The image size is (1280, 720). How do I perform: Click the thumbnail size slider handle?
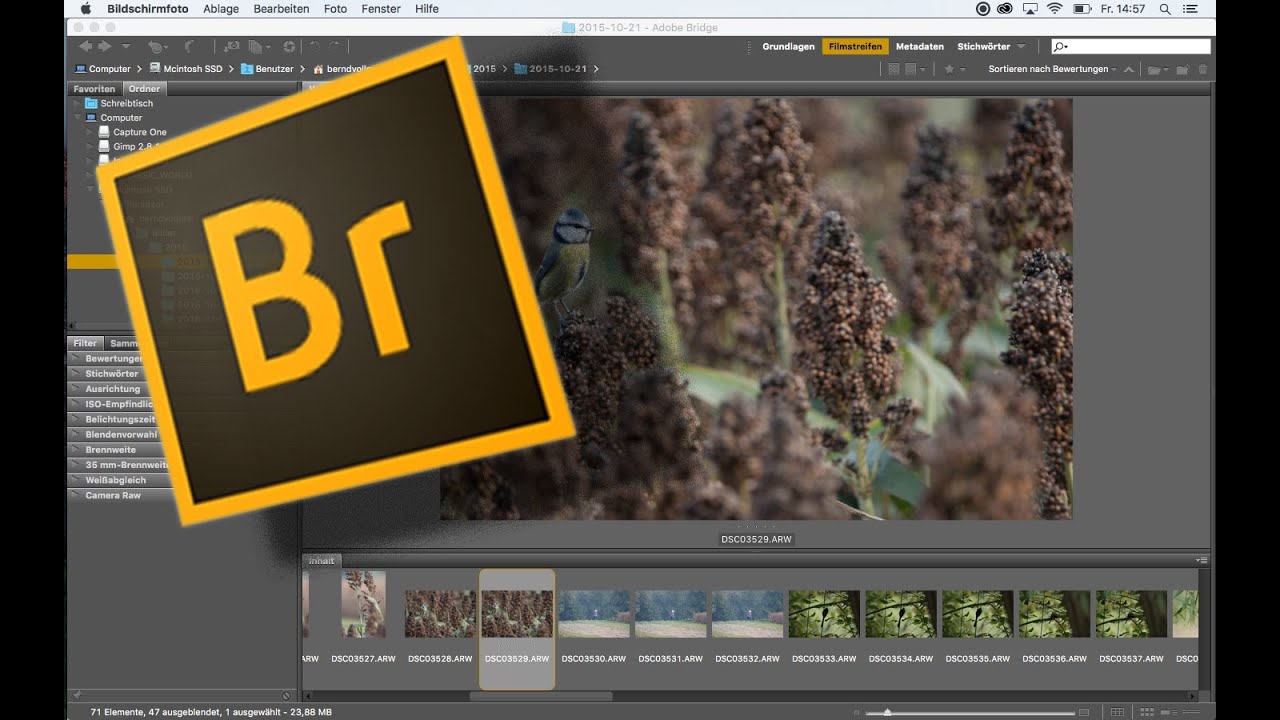887,712
